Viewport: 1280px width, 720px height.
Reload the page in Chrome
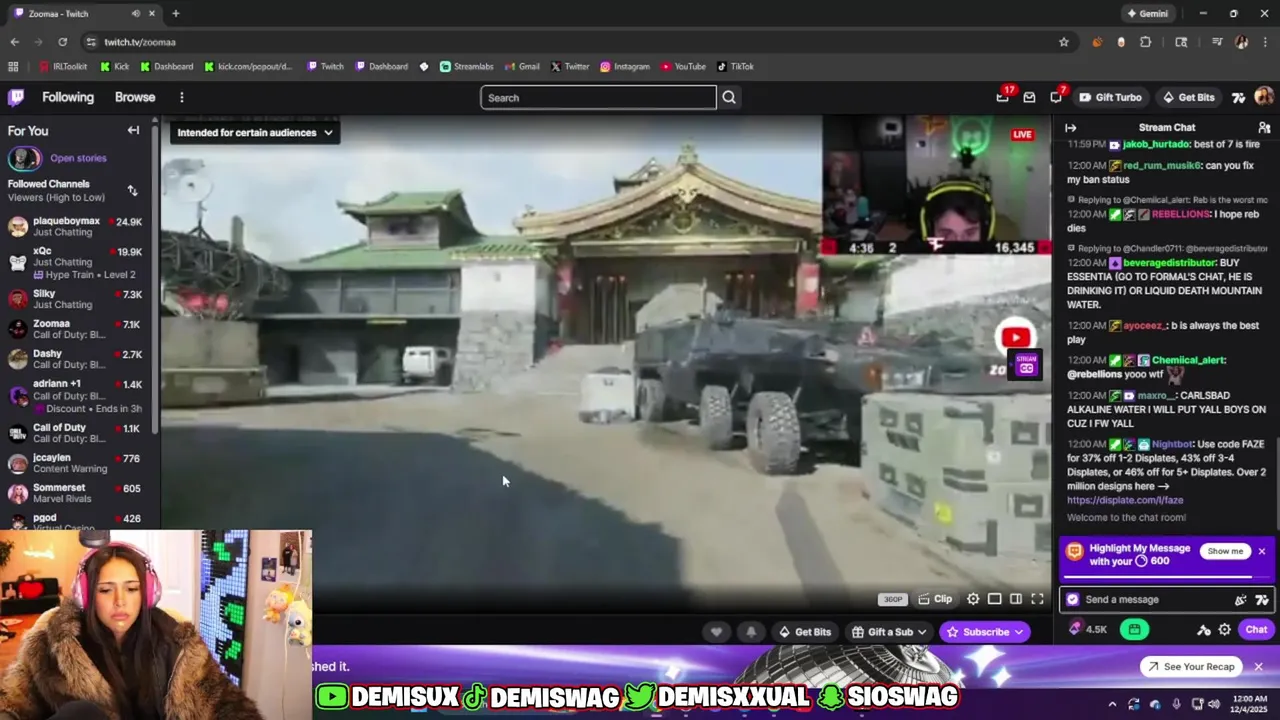coord(62,42)
